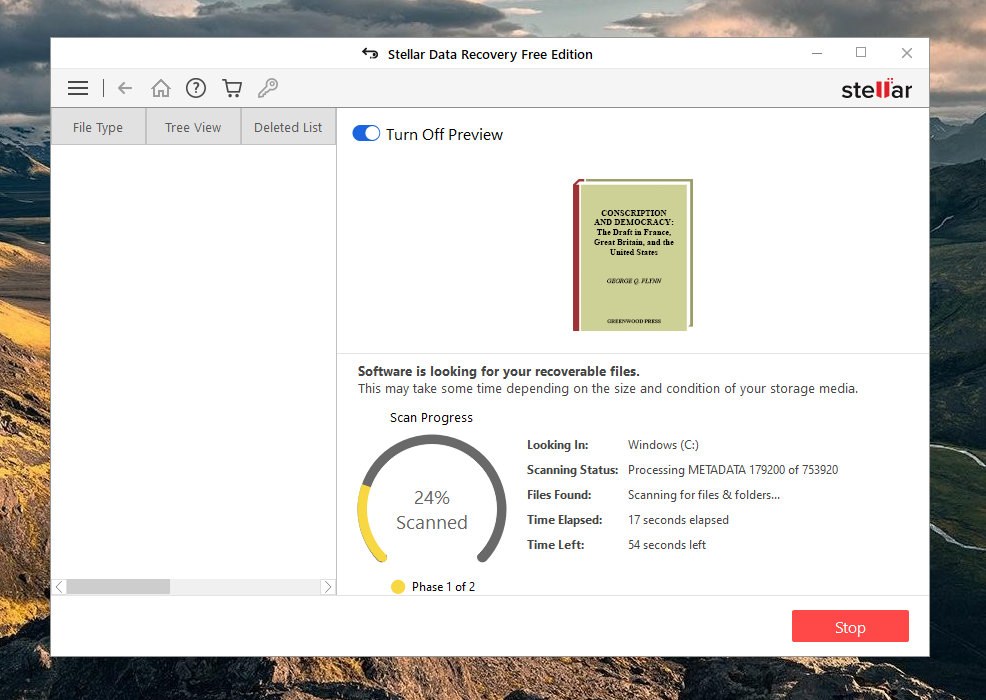Click 'Windows (C:)' value
Viewport: 986px width, 700px height.
(663, 445)
